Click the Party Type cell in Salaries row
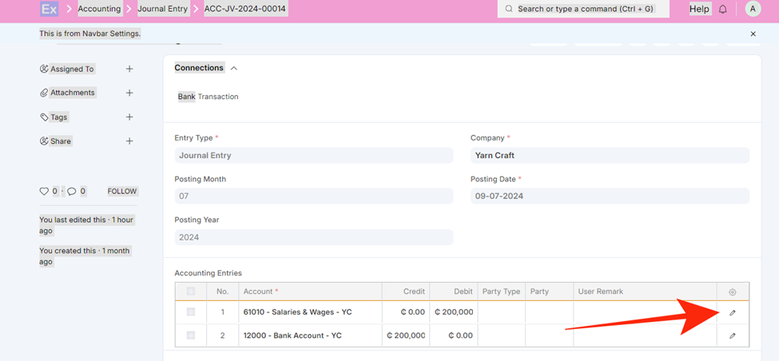This screenshot has height=361, width=779. pos(501,312)
